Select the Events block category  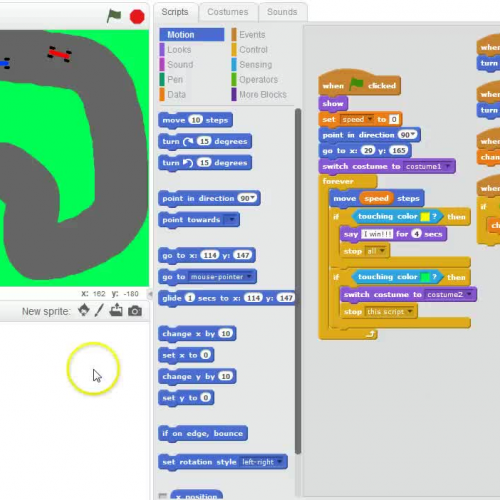[252, 35]
